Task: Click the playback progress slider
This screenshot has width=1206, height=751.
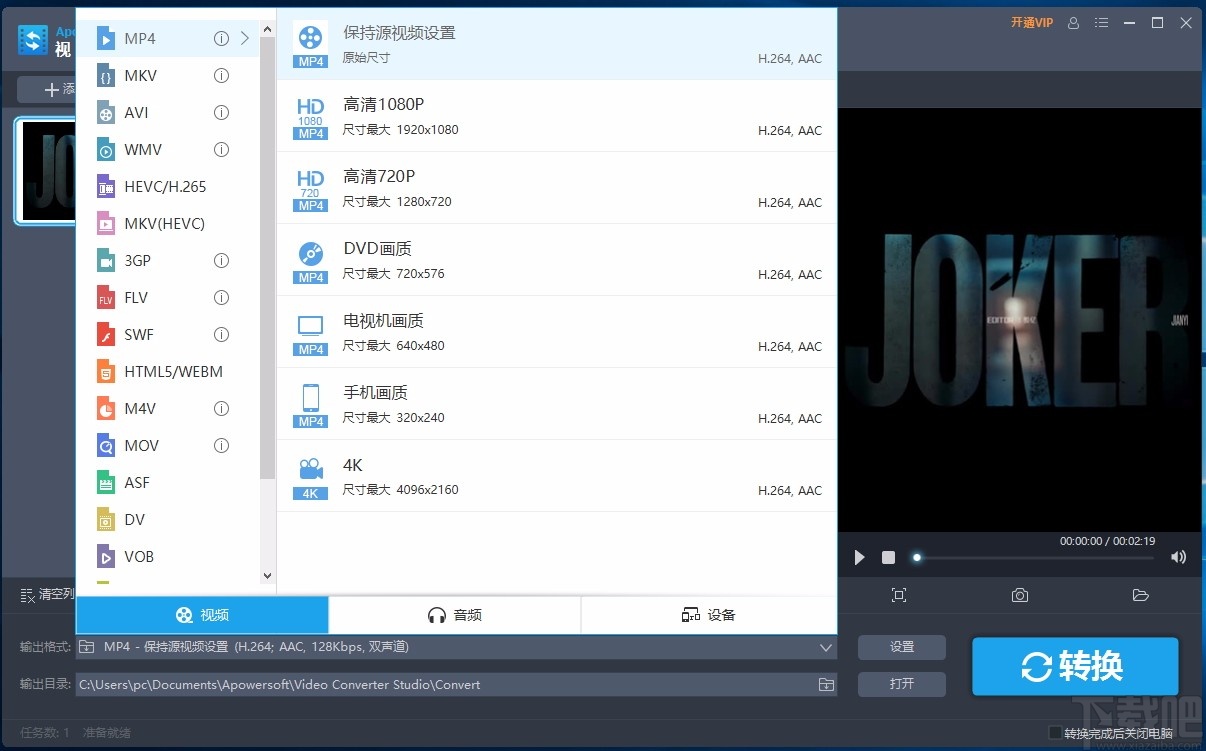Action: click(x=917, y=557)
